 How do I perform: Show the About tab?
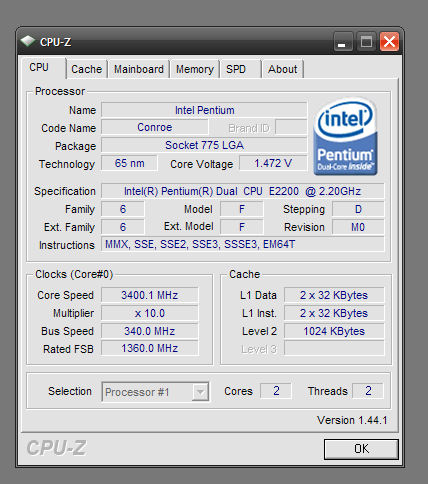coord(283,69)
